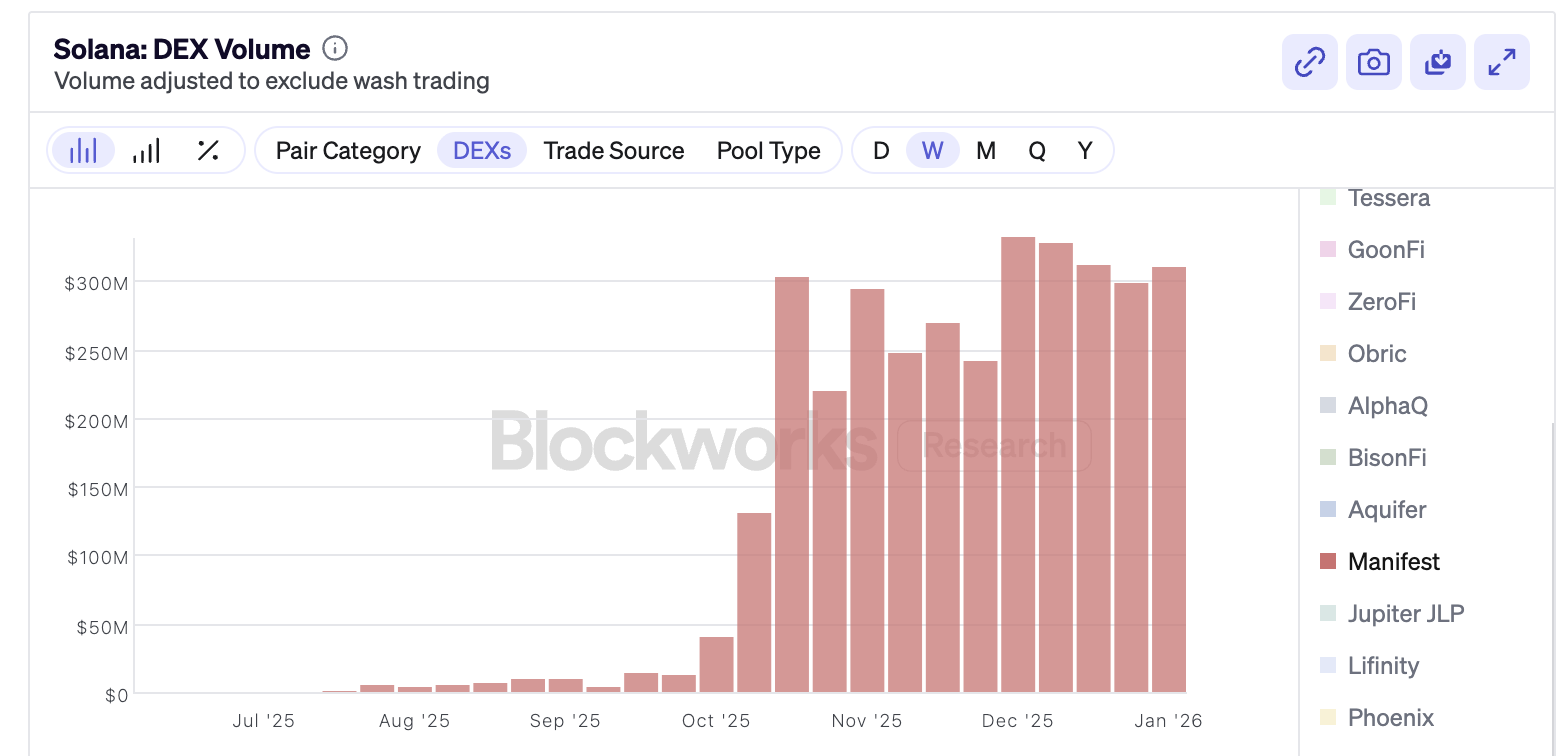Viewport: 1562px width, 756px height.
Task: Set the interval to M for monthly
Action: [x=985, y=151]
